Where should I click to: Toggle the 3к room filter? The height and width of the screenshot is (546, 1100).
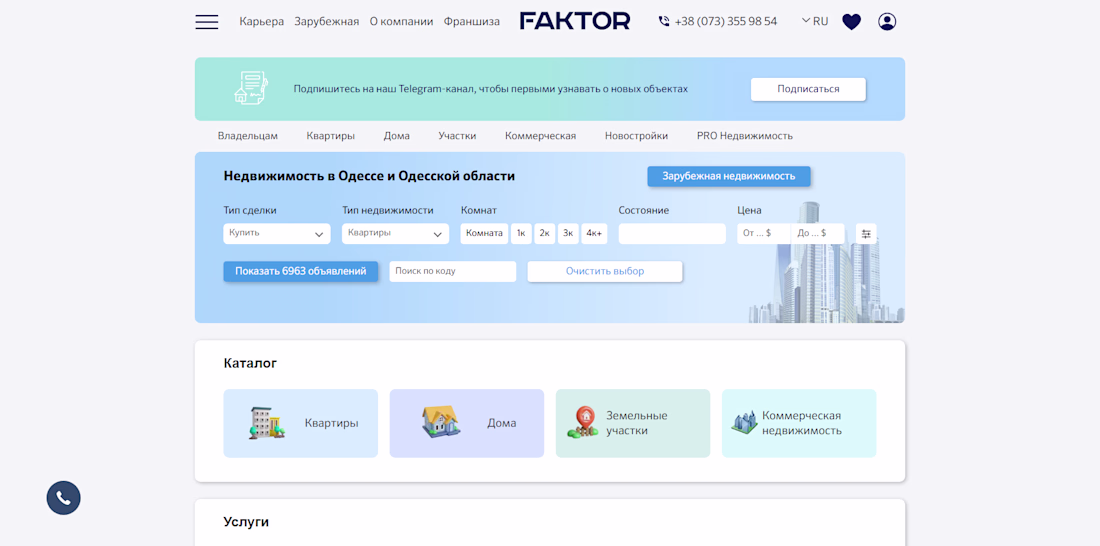click(568, 234)
